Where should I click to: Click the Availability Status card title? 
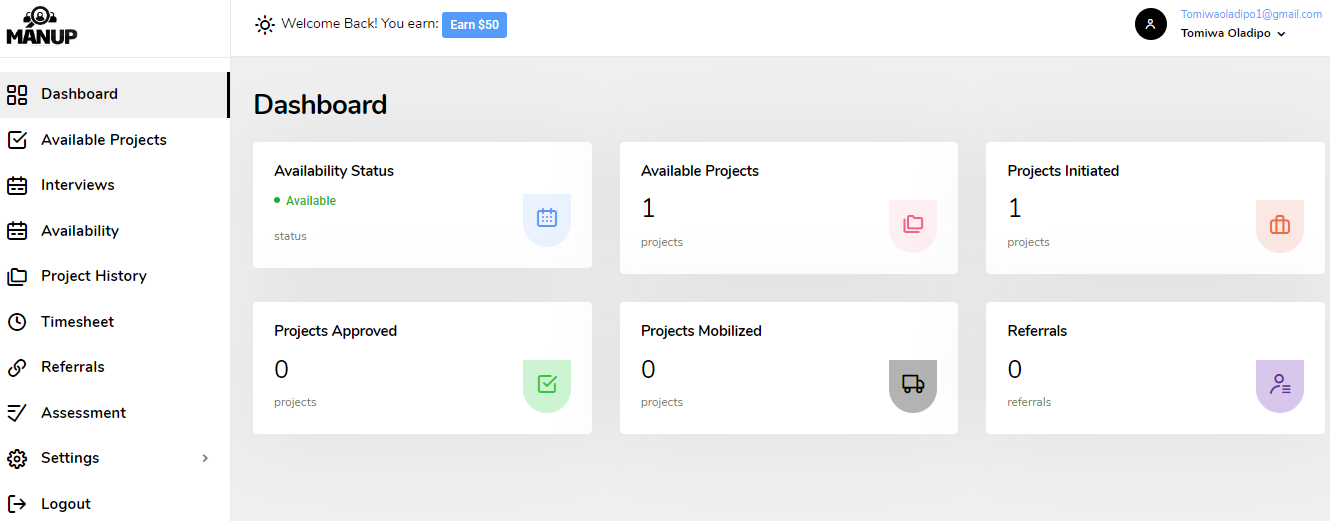tap(334, 171)
